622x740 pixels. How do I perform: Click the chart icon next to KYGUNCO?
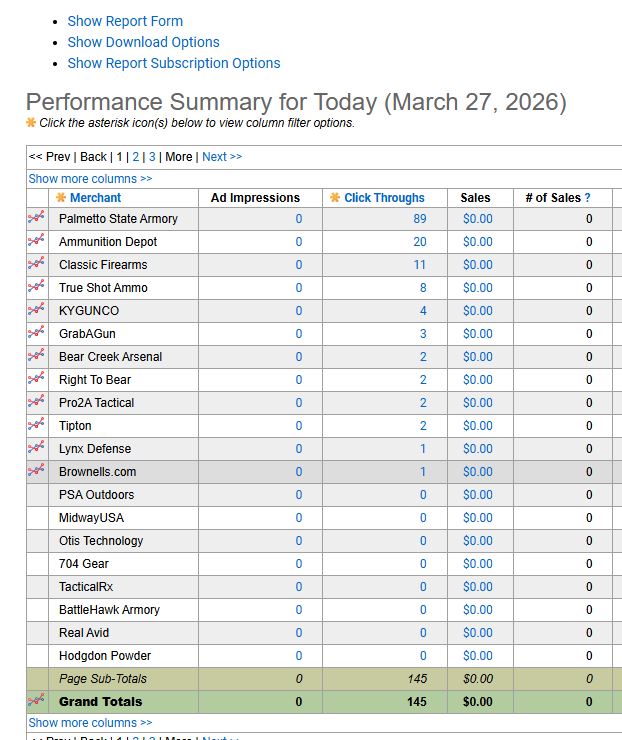(x=36, y=311)
